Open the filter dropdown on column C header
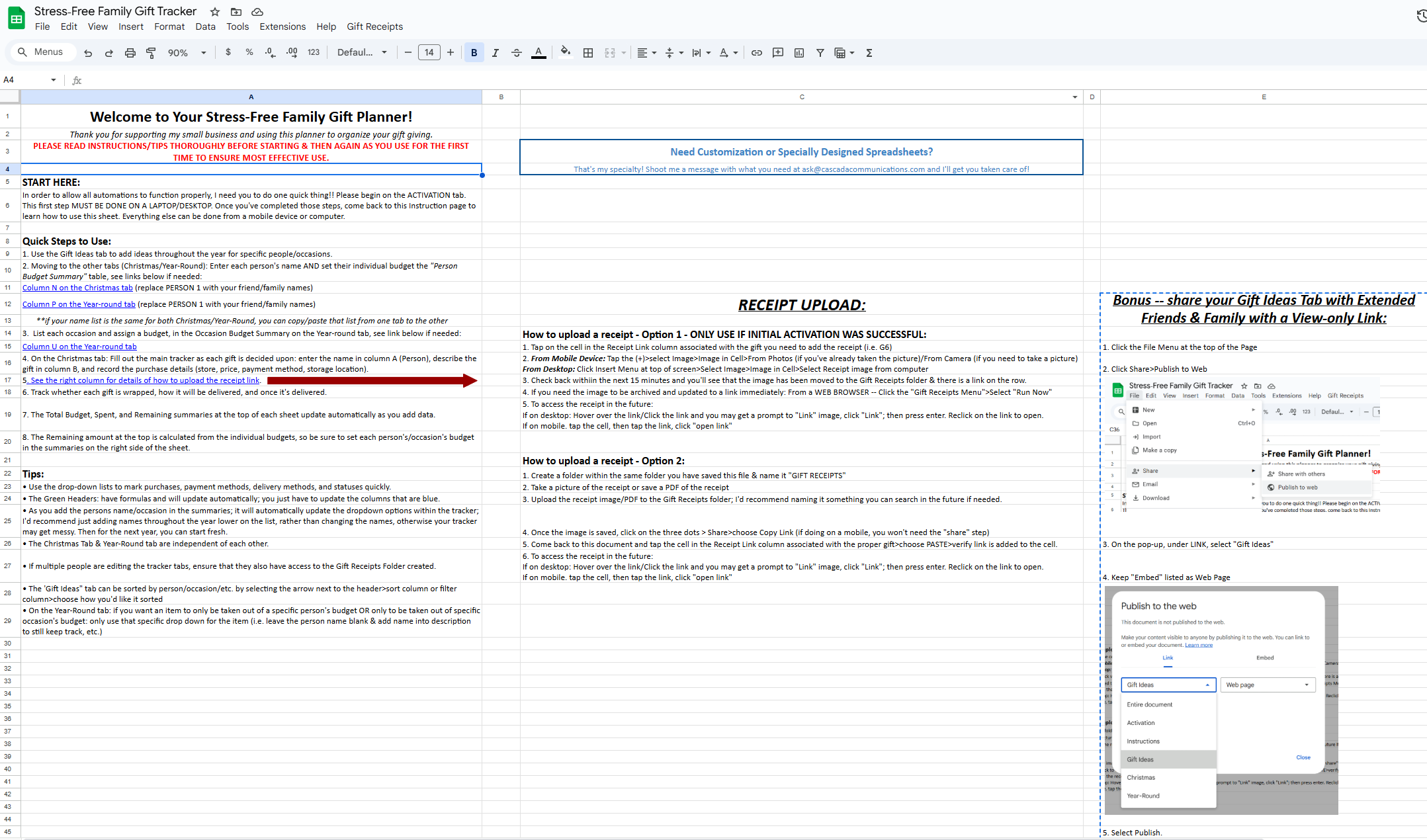The width and height of the screenshot is (1427, 840). click(1074, 97)
